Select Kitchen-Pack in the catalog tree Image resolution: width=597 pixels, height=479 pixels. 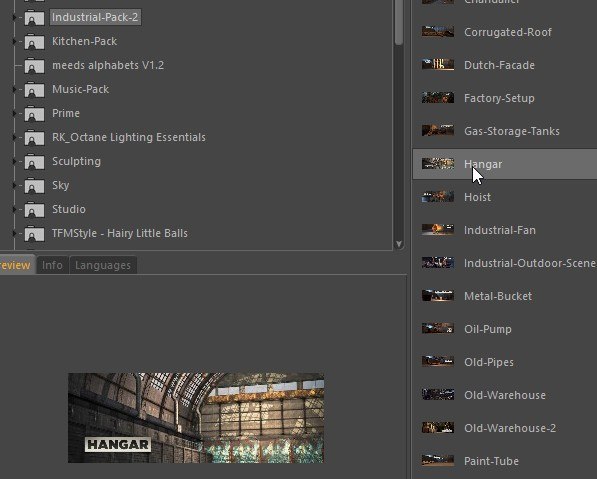(x=85, y=42)
